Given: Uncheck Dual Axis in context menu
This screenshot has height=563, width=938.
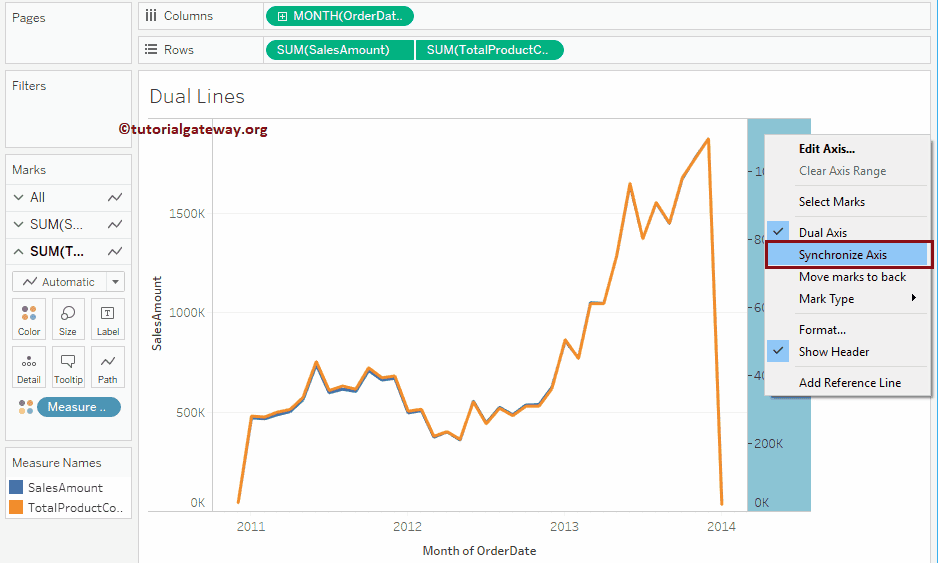Looking at the screenshot, I should click(x=822, y=232).
